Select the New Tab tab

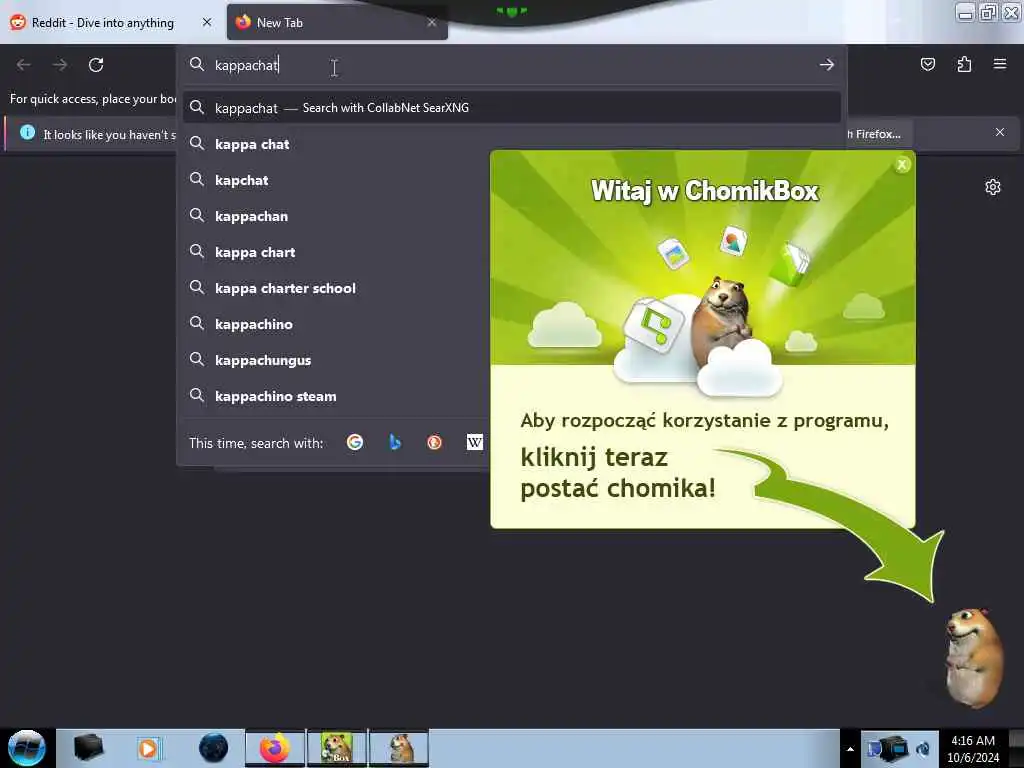pyautogui.click(x=337, y=23)
